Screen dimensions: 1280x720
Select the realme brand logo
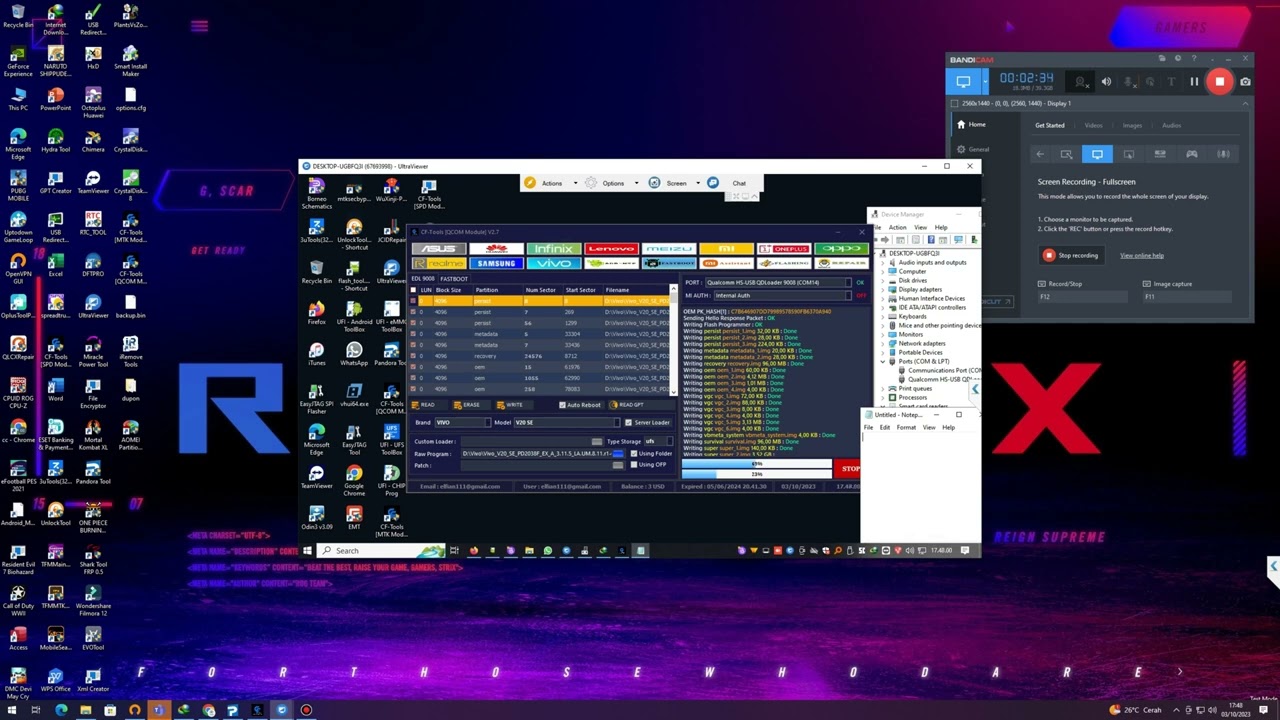(x=438, y=263)
